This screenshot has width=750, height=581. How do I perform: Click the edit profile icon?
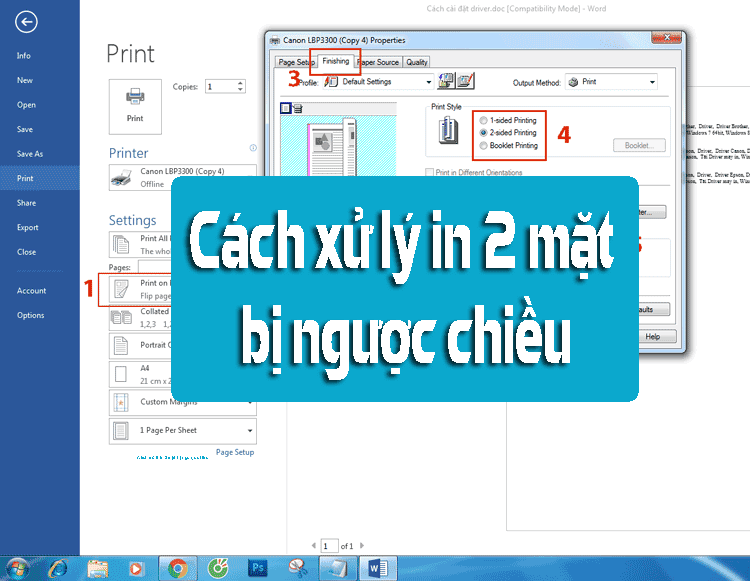pos(465,81)
